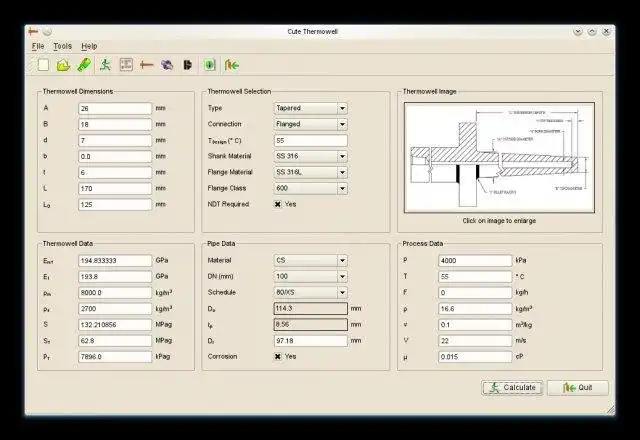This screenshot has height=440, width=640.
Task: Click the purple molecule toolbar icon
Action: [x=167, y=65]
